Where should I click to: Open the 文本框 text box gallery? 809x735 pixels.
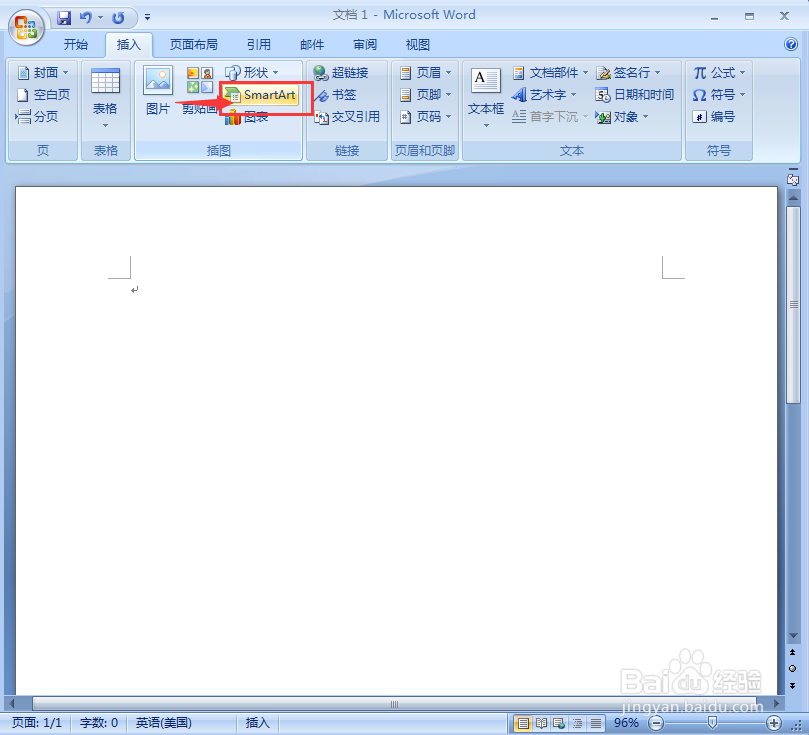486,98
